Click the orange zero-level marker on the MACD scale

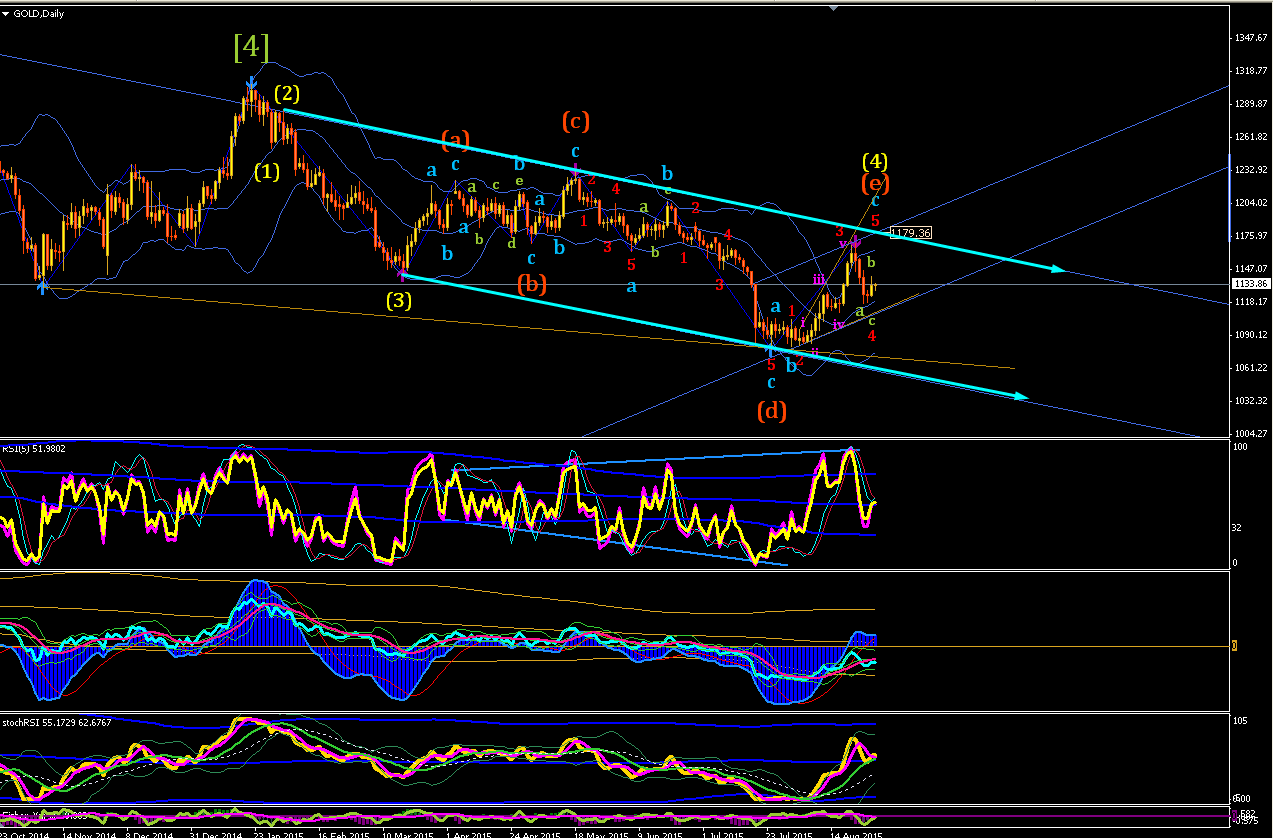pyautogui.click(x=1233, y=646)
